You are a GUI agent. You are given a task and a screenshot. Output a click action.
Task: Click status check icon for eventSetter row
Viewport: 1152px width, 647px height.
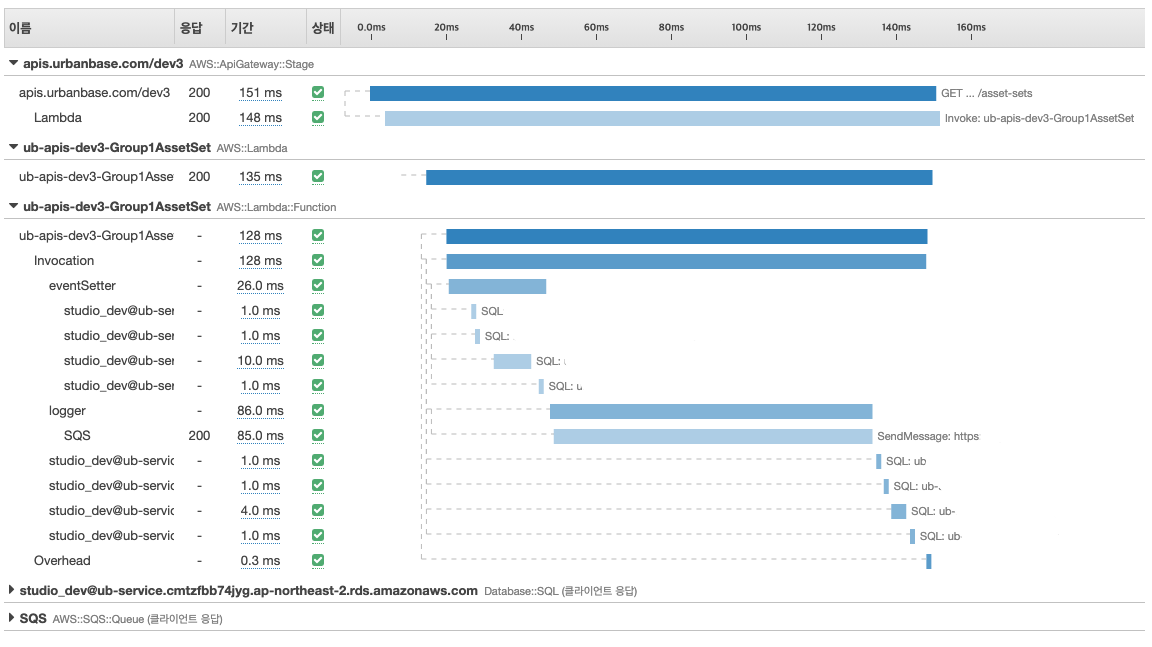pyautogui.click(x=318, y=286)
